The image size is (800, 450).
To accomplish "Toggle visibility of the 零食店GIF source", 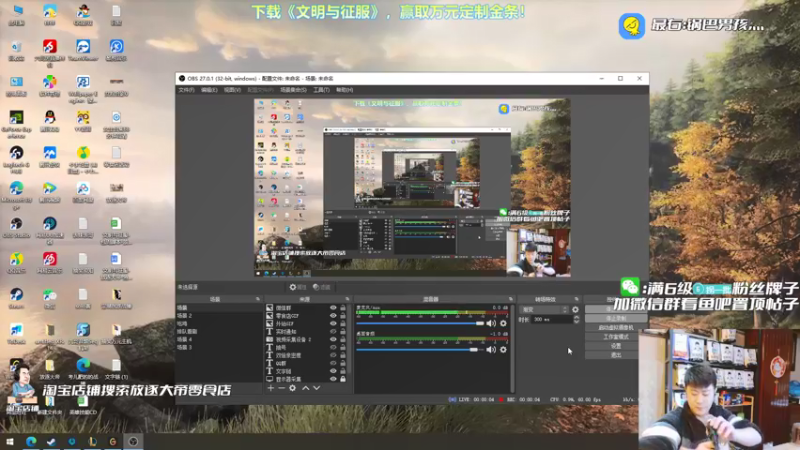I will click(333, 316).
